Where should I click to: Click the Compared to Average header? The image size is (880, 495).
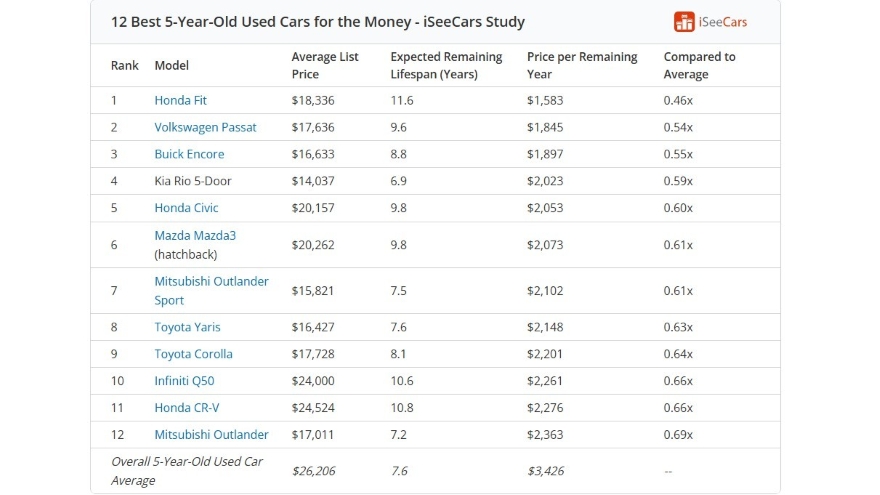click(x=699, y=65)
